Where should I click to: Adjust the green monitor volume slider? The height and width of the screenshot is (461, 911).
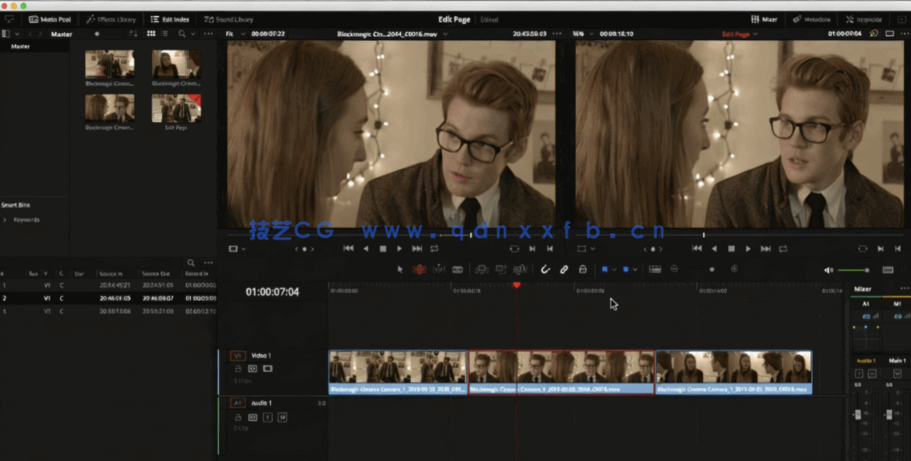(x=853, y=270)
